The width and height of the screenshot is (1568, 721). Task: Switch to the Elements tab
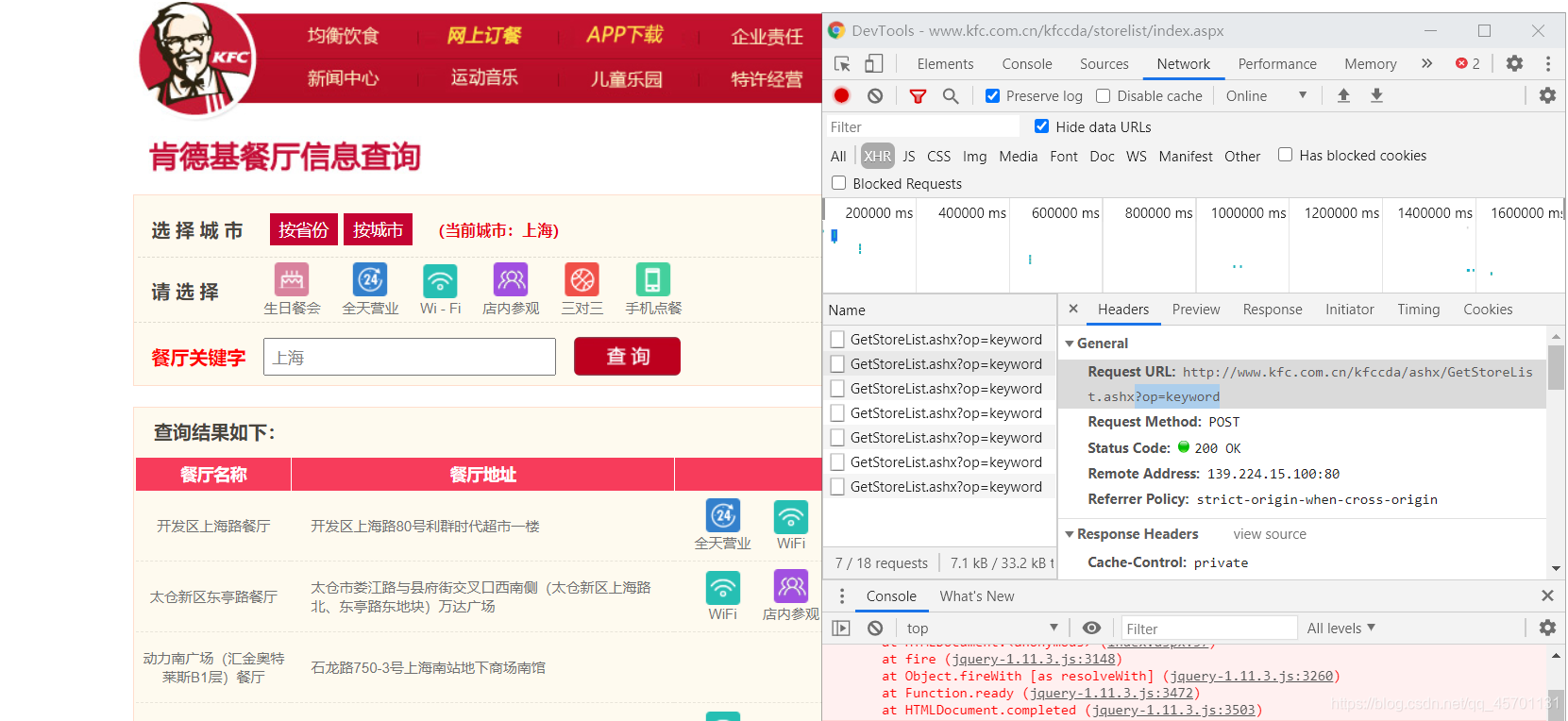(x=945, y=63)
